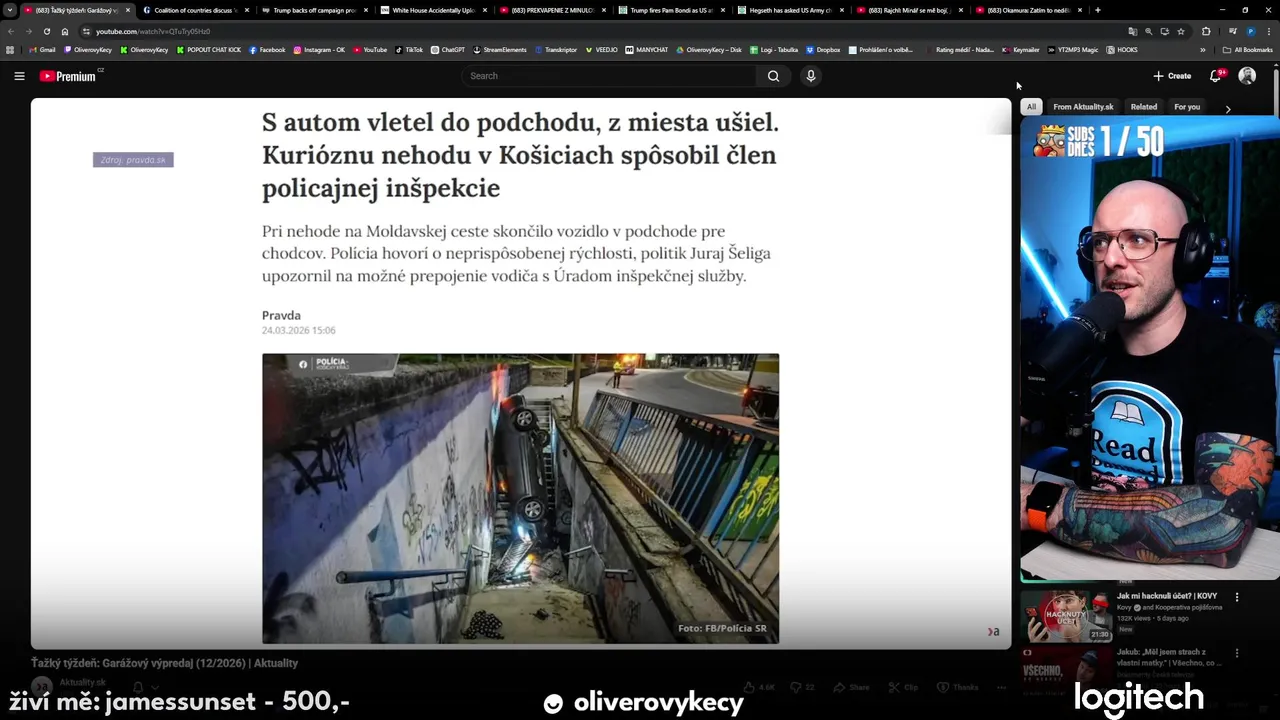Open Jak mi hacknuli účet video thumbnail

click(1066, 616)
